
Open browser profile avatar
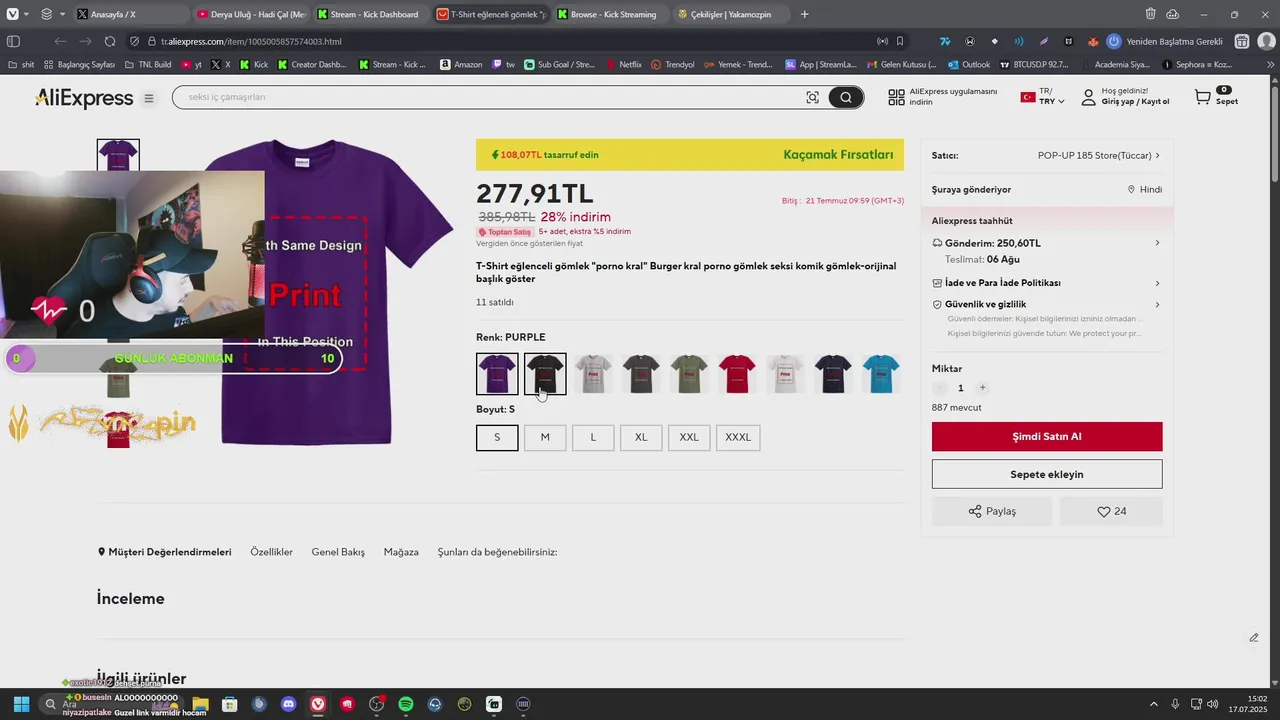pos(1266,41)
